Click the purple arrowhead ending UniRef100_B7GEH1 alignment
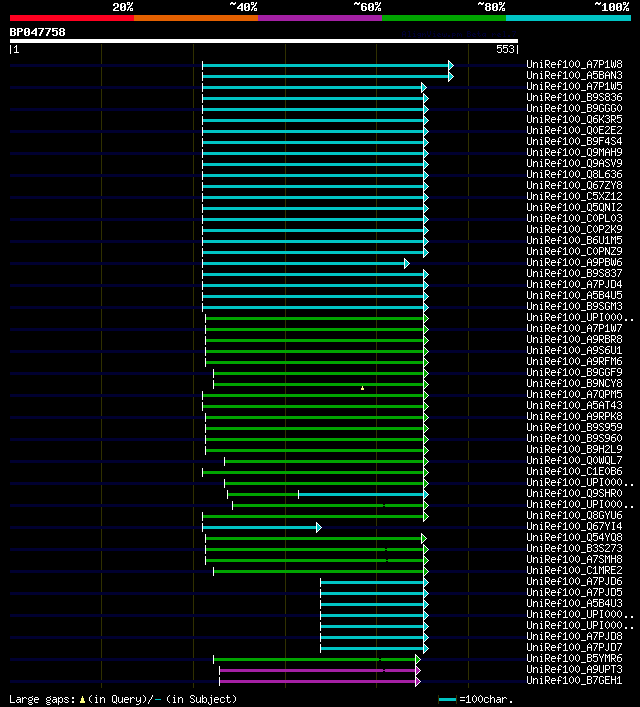Image resolution: width=640 pixels, height=707 pixels. click(418, 681)
